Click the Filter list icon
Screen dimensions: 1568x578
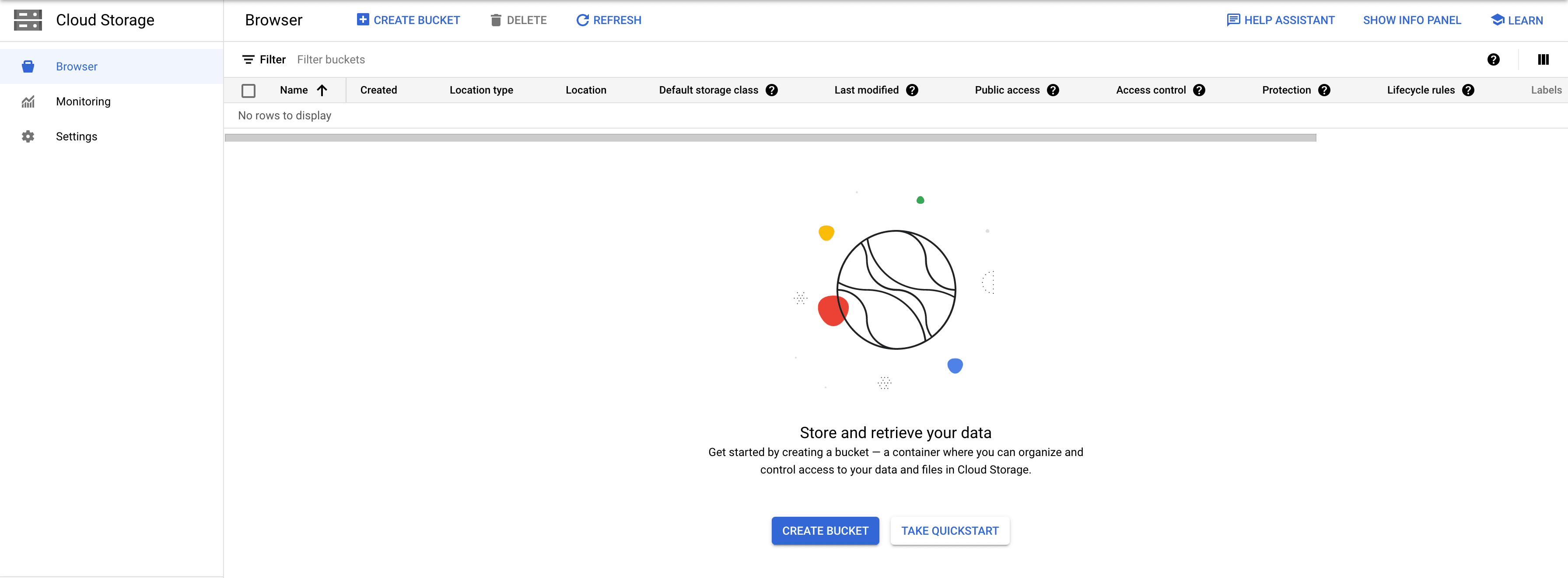point(248,59)
